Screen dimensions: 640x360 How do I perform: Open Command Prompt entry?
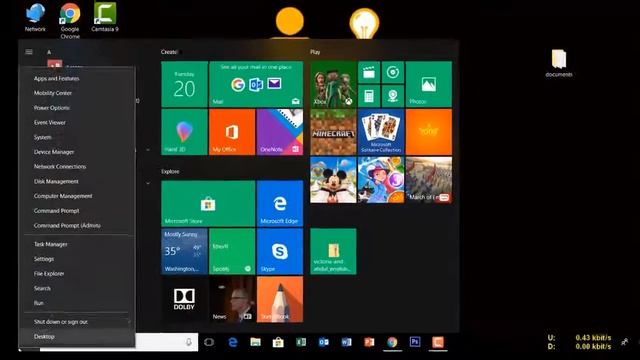click(x=78, y=211)
